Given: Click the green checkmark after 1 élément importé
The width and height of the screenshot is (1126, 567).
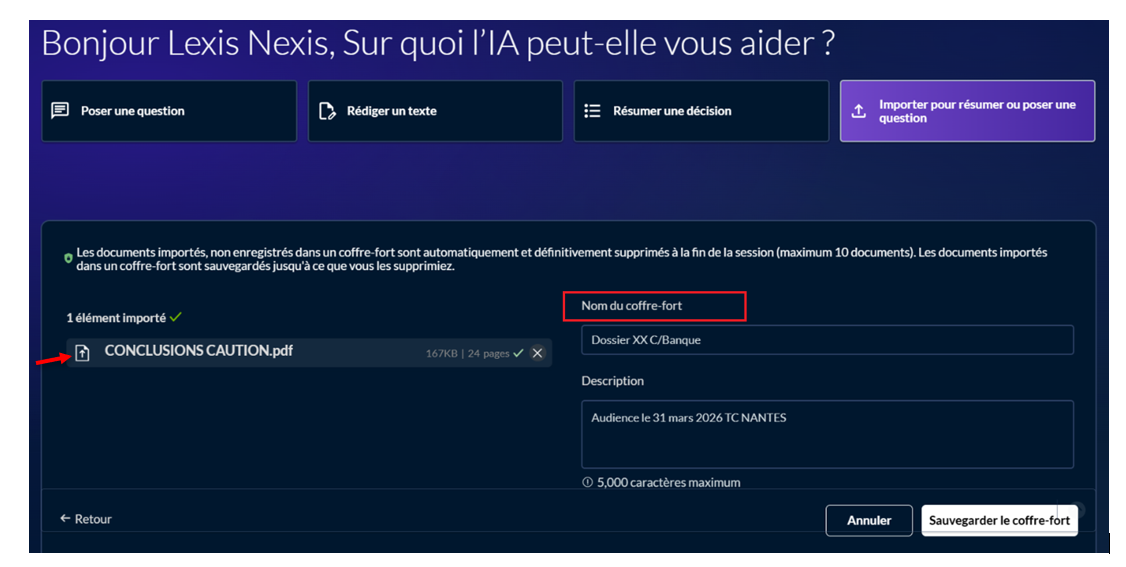Looking at the screenshot, I should click(x=176, y=317).
